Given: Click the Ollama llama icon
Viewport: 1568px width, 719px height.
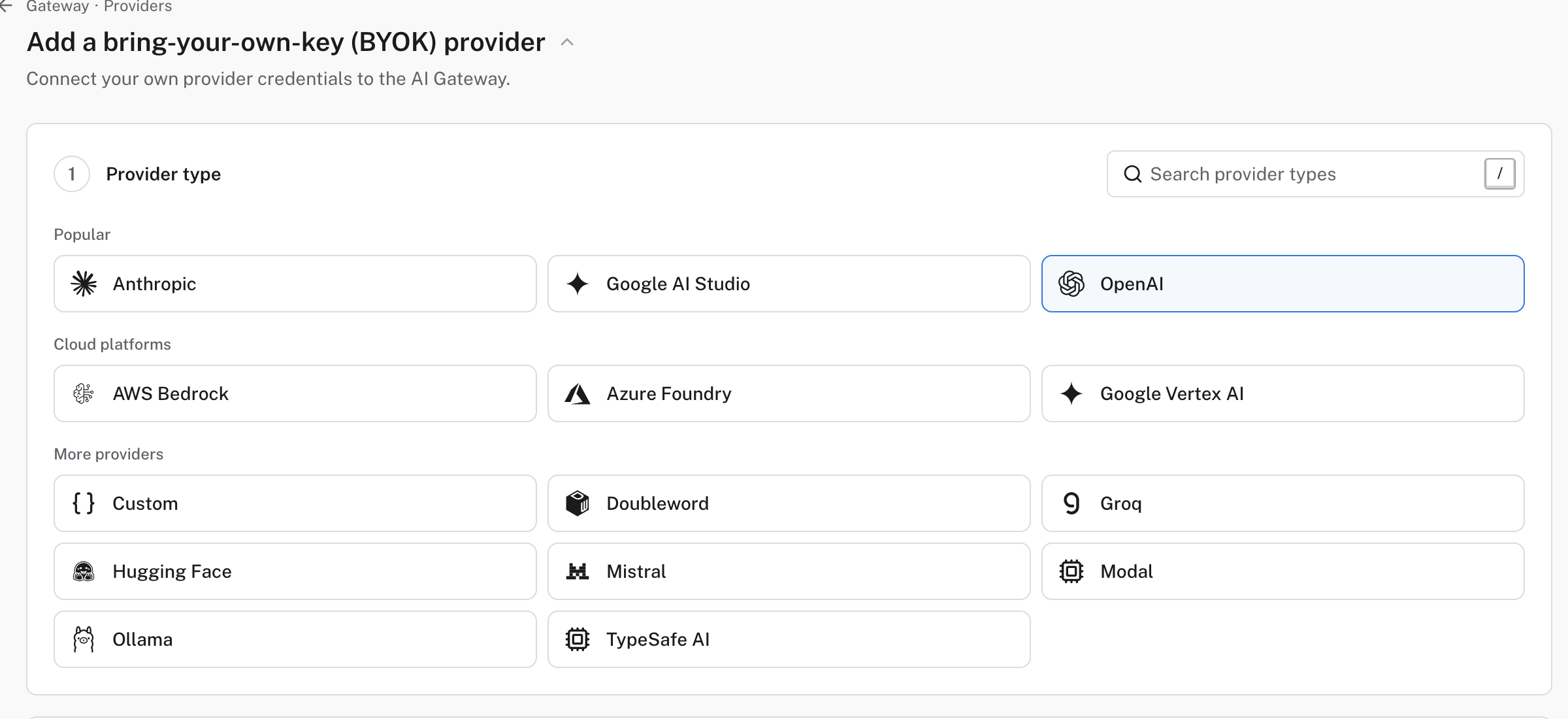Looking at the screenshot, I should click(x=84, y=639).
